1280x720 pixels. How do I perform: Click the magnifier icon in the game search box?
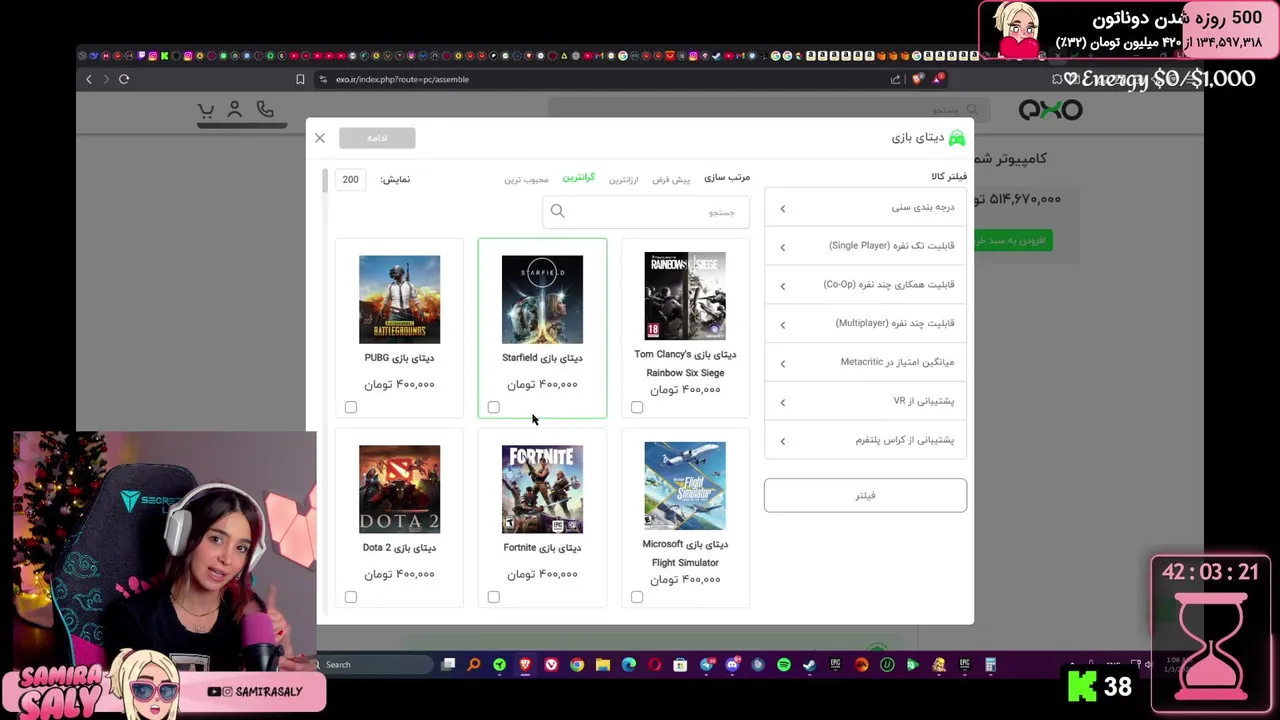tap(558, 211)
